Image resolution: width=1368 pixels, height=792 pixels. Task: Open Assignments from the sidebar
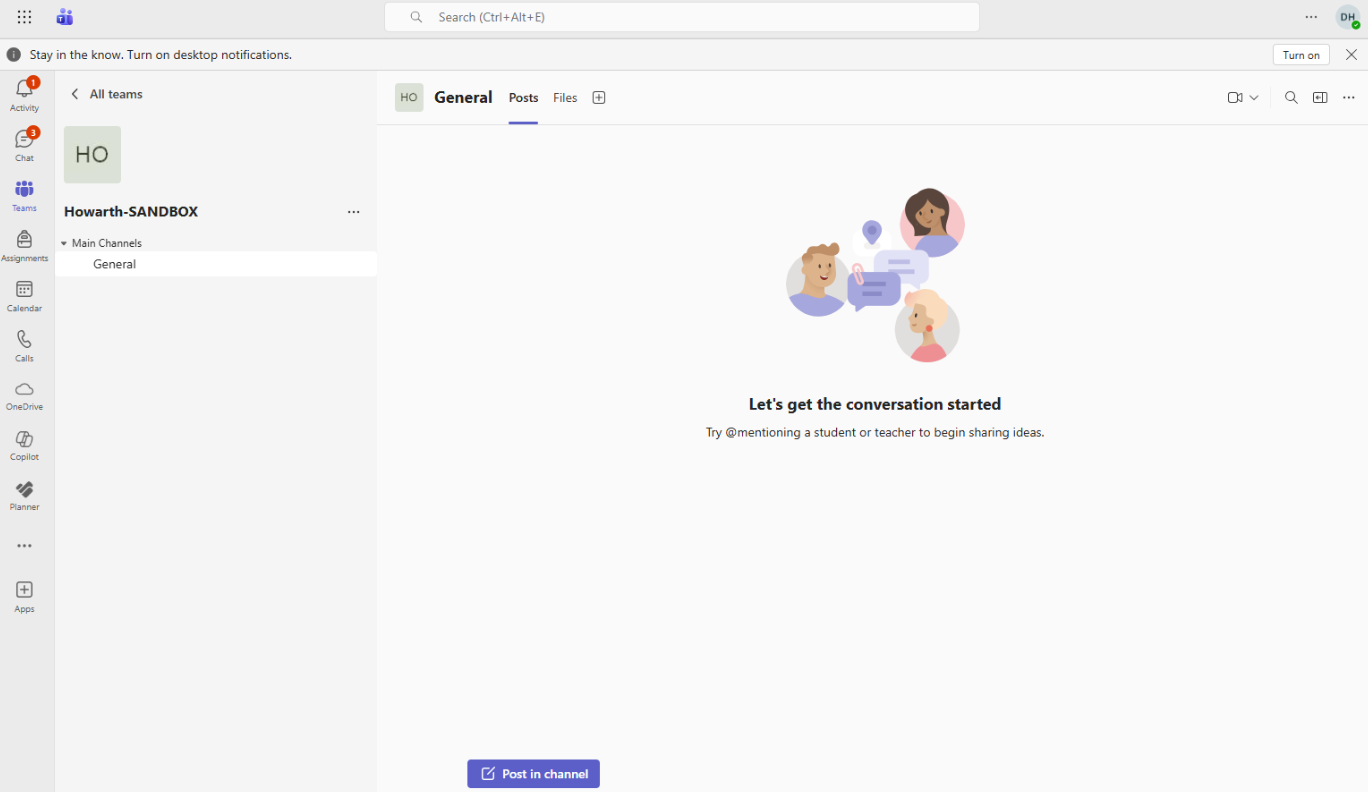pos(24,245)
